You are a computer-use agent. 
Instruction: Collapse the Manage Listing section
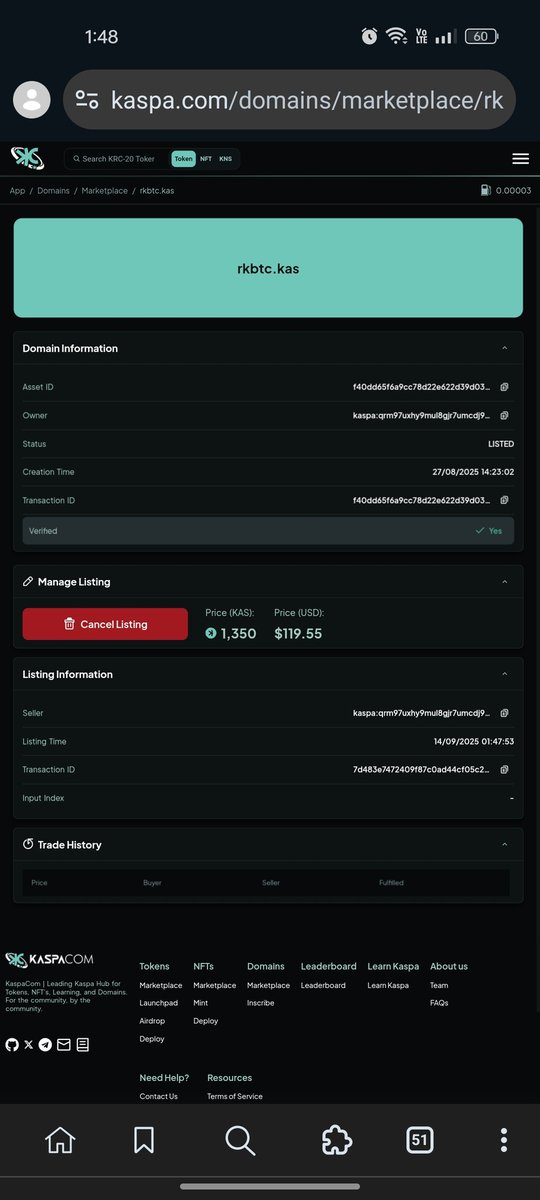pyautogui.click(x=504, y=581)
